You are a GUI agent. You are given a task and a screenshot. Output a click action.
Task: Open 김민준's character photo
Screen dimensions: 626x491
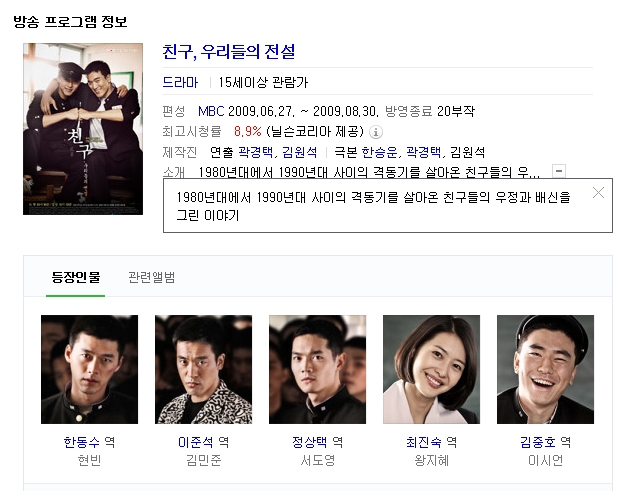point(204,369)
